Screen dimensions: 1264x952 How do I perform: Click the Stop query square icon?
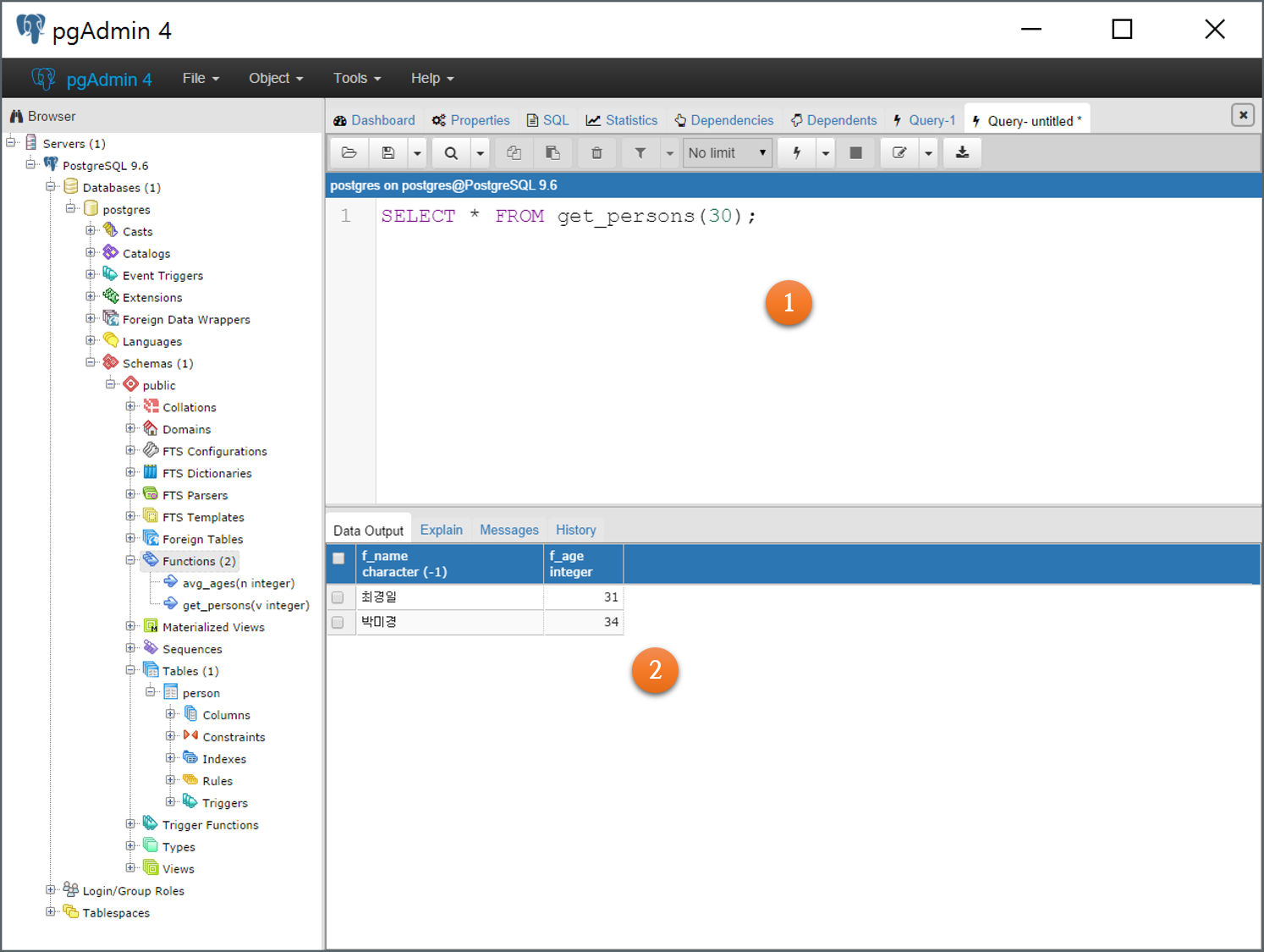(x=855, y=153)
